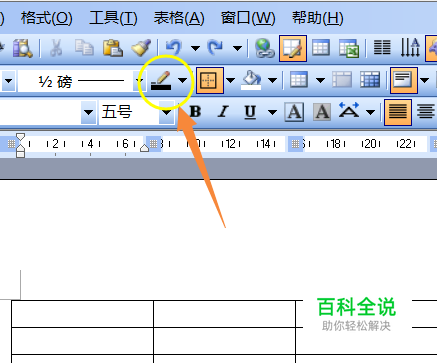This screenshot has height=363, width=437.
Task: Click the right indent marker on ruler
Action: click(144, 148)
